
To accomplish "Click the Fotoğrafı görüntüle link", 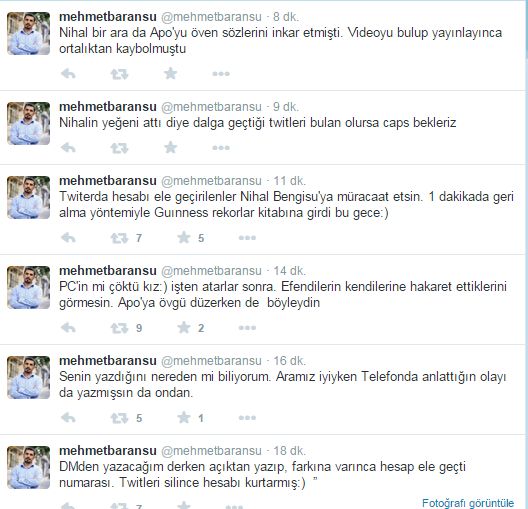I will pyautogui.click(x=468, y=503).
